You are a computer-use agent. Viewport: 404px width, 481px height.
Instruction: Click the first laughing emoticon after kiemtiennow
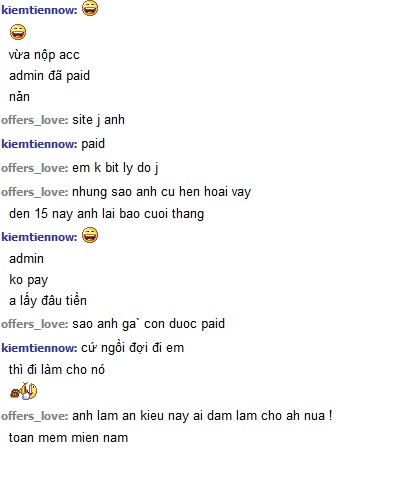click(90, 8)
